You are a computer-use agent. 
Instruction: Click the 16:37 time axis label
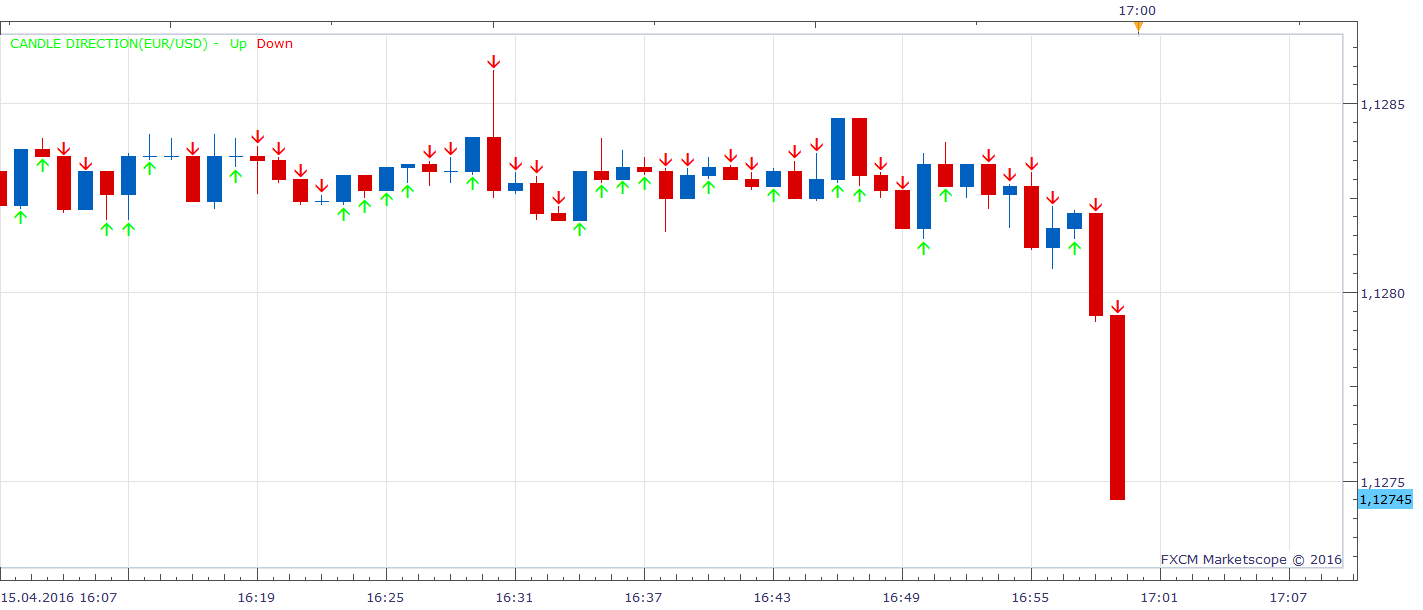click(643, 597)
